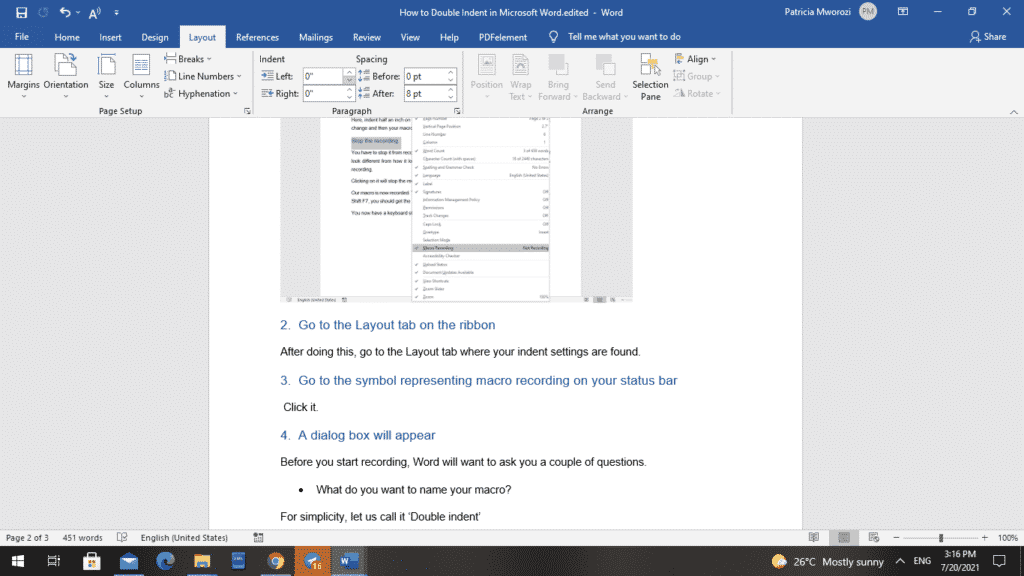Viewport: 1024px width, 576px height.
Task: Switch to the View tab
Action: click(x=410, y=37)
